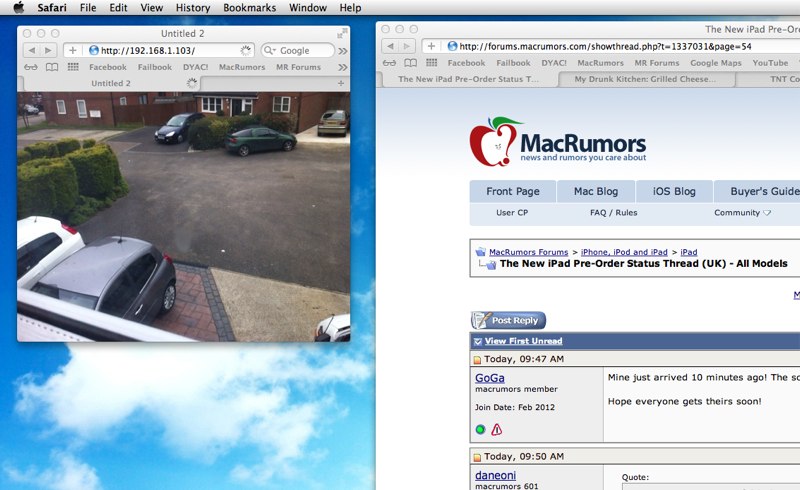The height and width of the screenshot is (490, 800).
Task: Open daneoni user profile
Action: 495,475
